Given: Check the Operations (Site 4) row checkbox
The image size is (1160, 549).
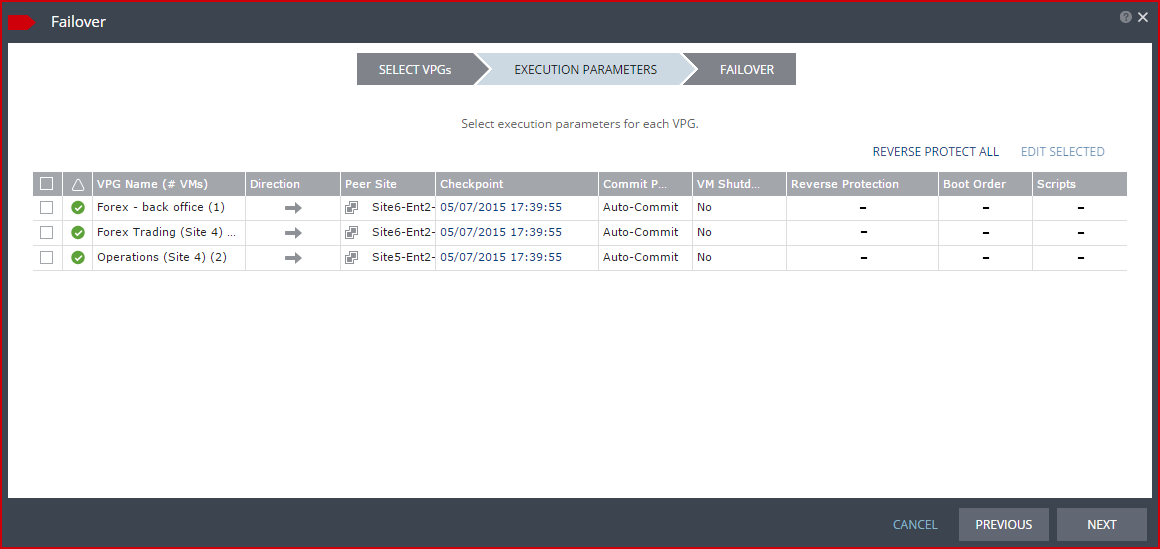Looking at the screenshot, I should [x=47, y=257].
